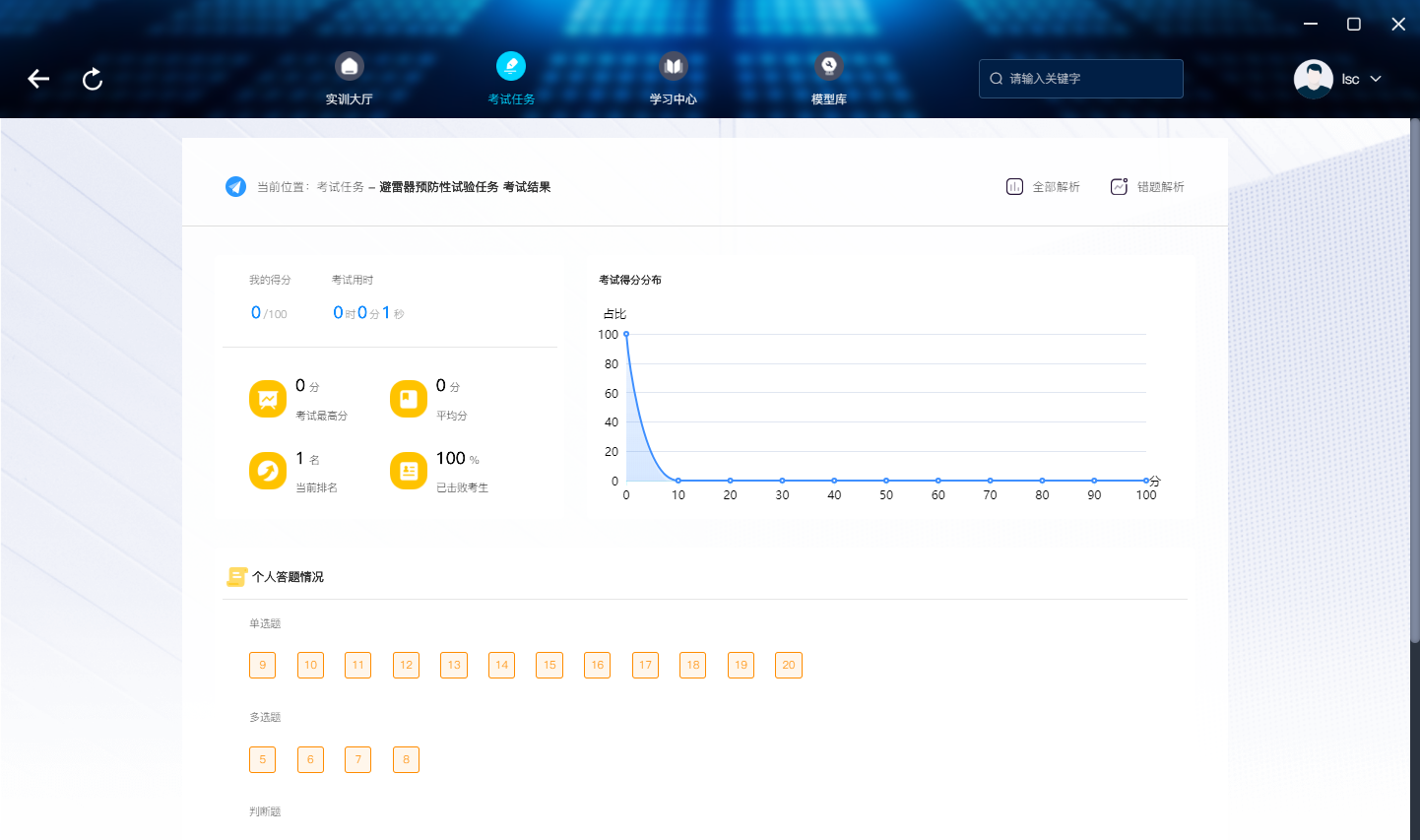Click the 个人答题情况 note icon
The image size is (1420, 840).
[236, 577]
